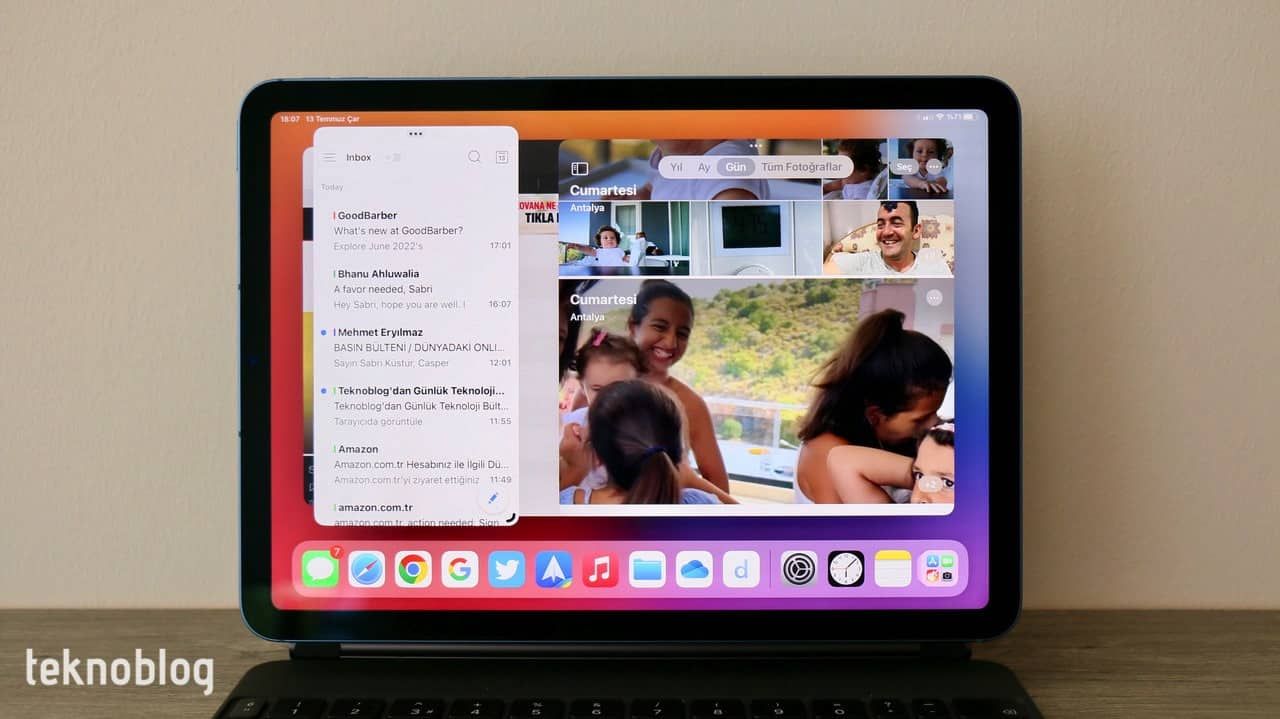Select the search icon in Mail

[474, 157]
